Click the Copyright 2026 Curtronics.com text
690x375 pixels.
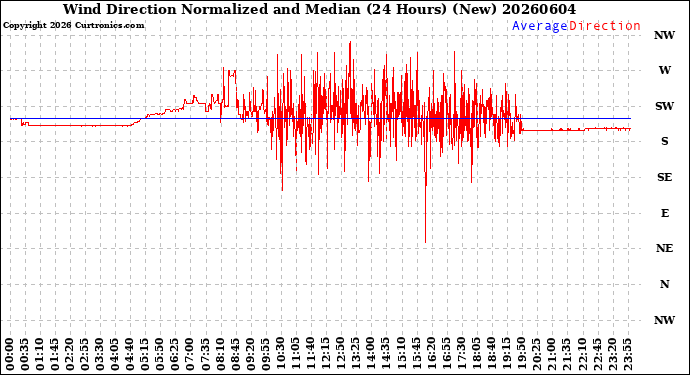[x=73, y=26]
